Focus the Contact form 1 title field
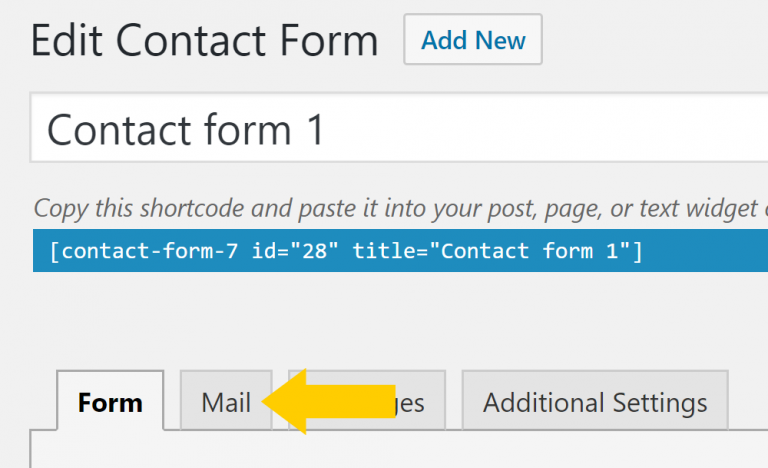Image resolution: width=768 pixels, height=468 pixels. [398, 130]
